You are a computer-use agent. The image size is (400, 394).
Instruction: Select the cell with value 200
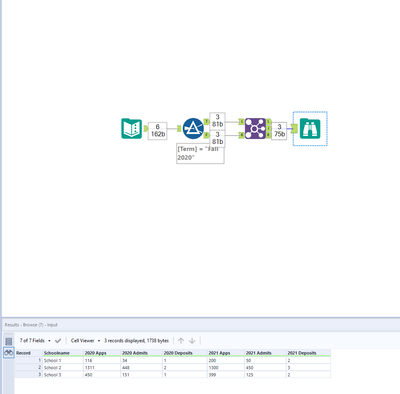click(226, 360)
